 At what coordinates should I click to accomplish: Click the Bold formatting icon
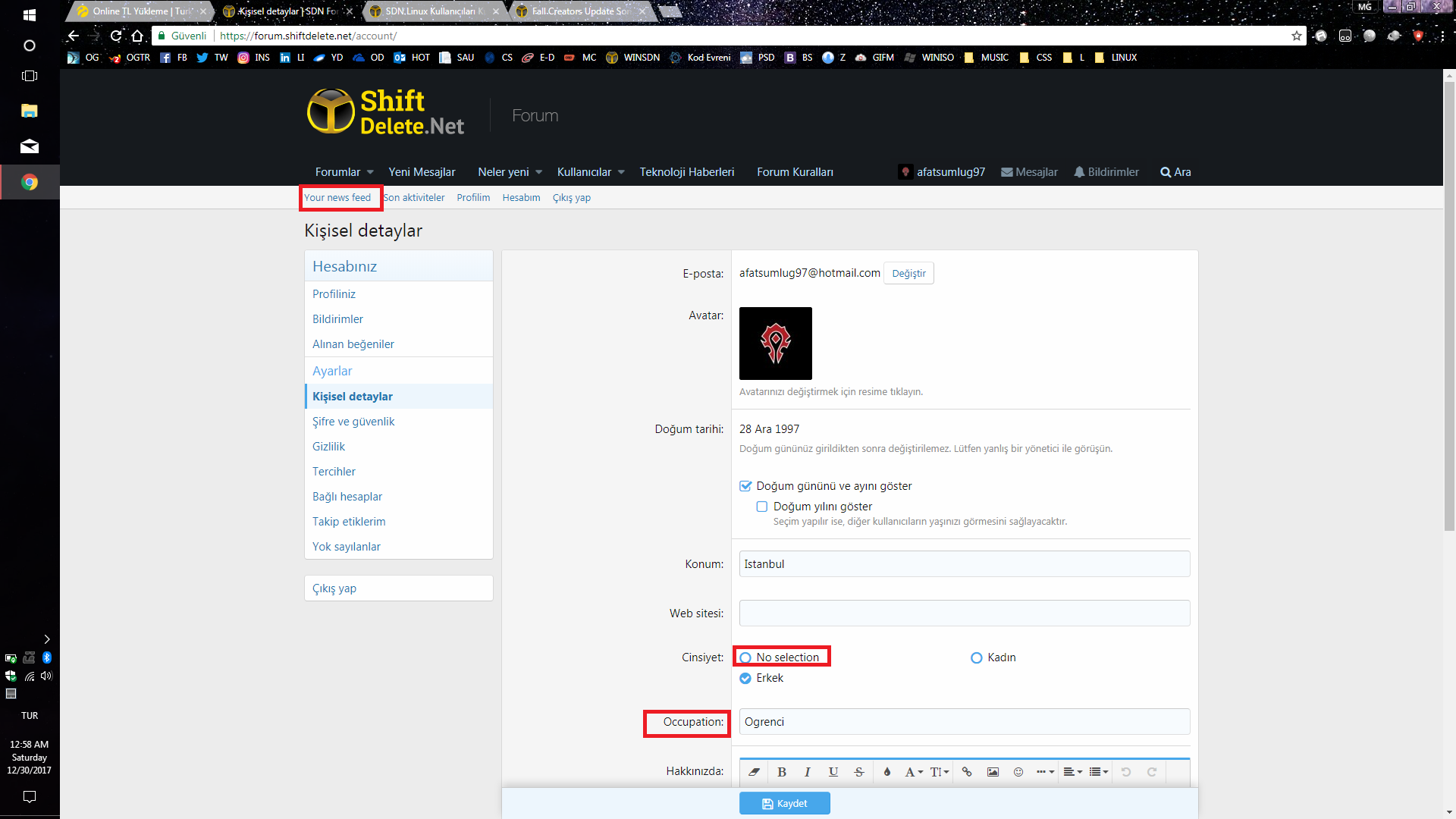tap(782, 772)
